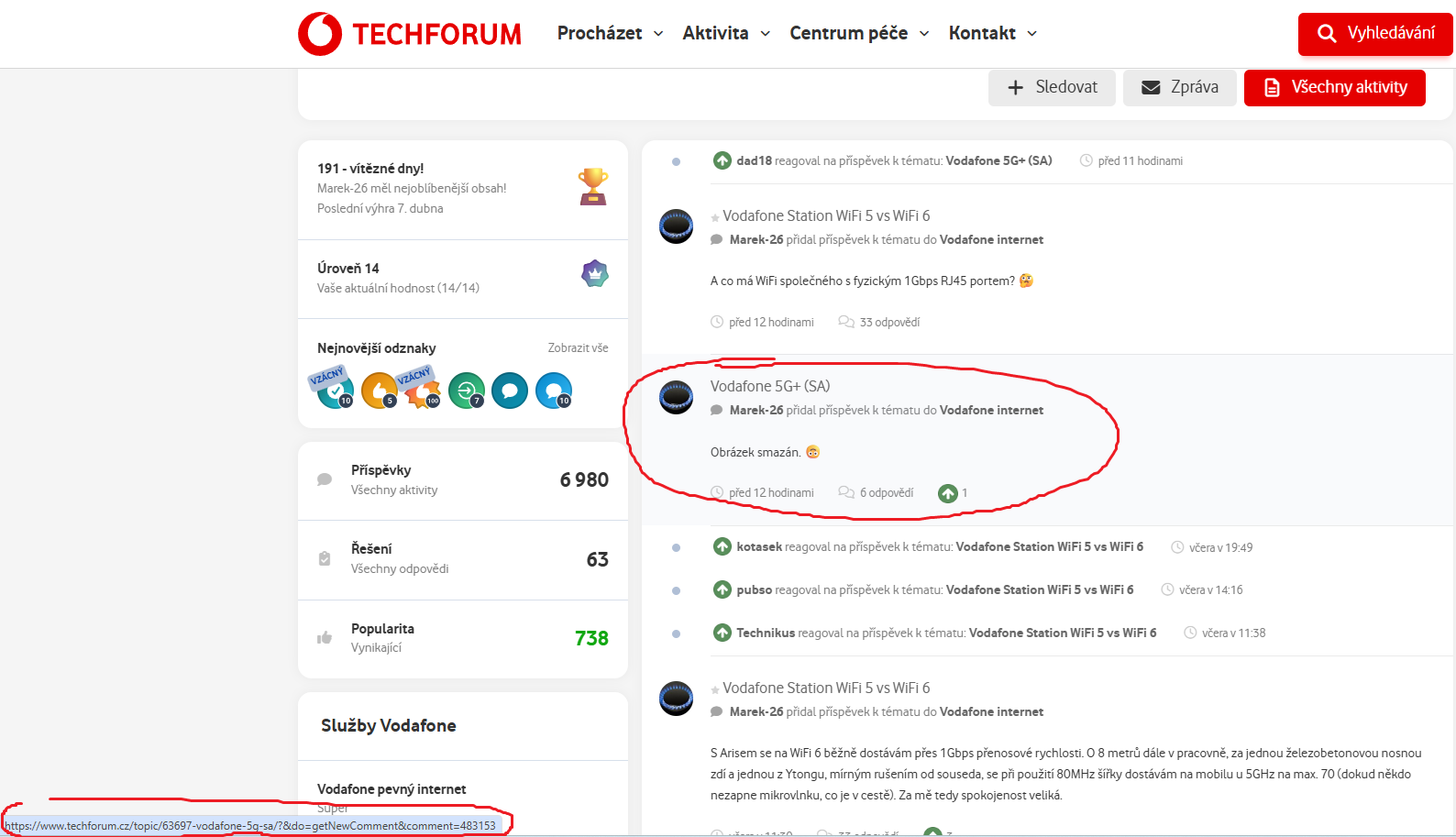The width and height of the screenshot is (1456, 837).
Task: Open the teal speech bubble badge
Action: pos(510,391)
